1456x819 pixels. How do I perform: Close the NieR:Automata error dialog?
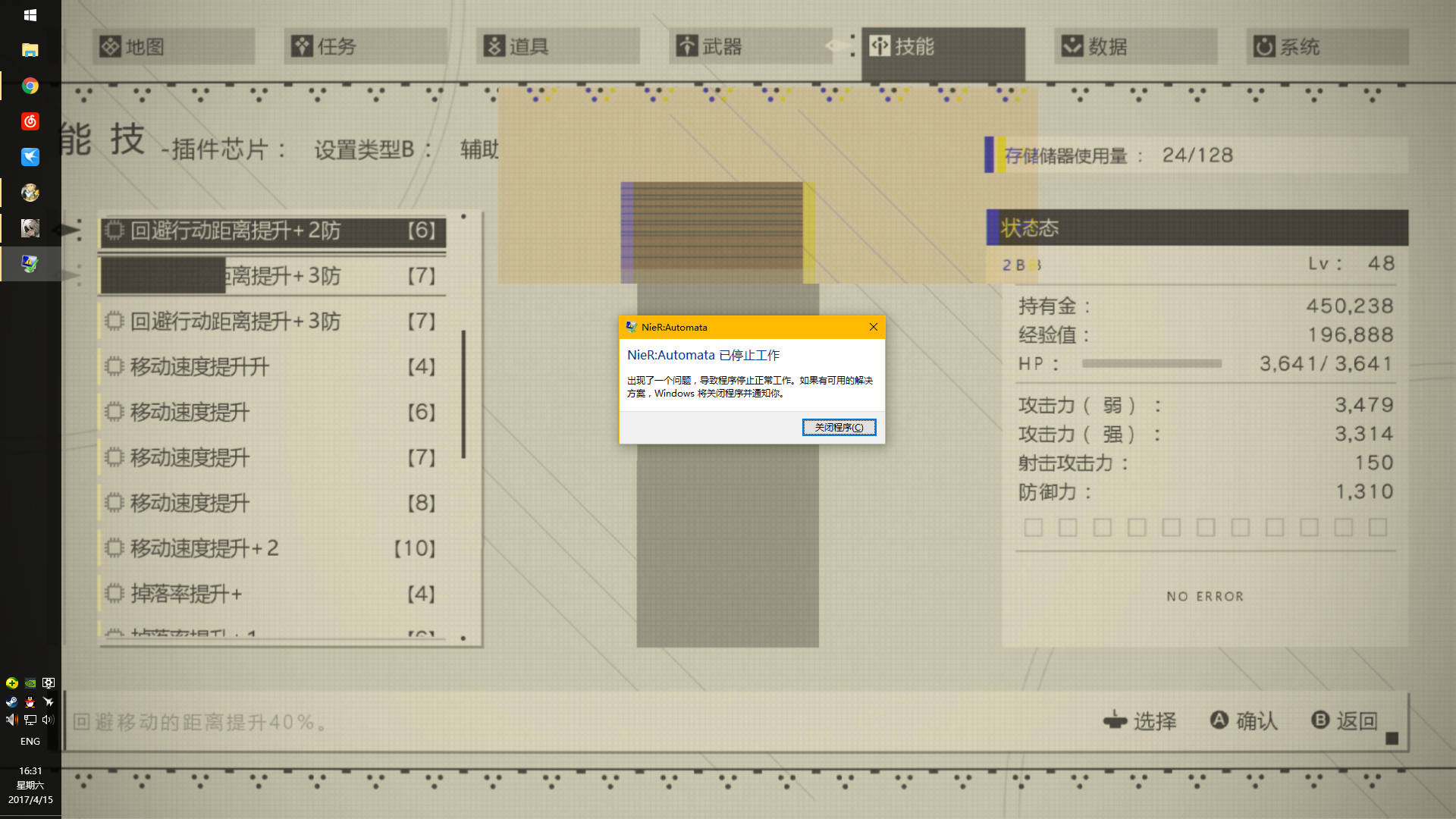(x=873, y=327)
